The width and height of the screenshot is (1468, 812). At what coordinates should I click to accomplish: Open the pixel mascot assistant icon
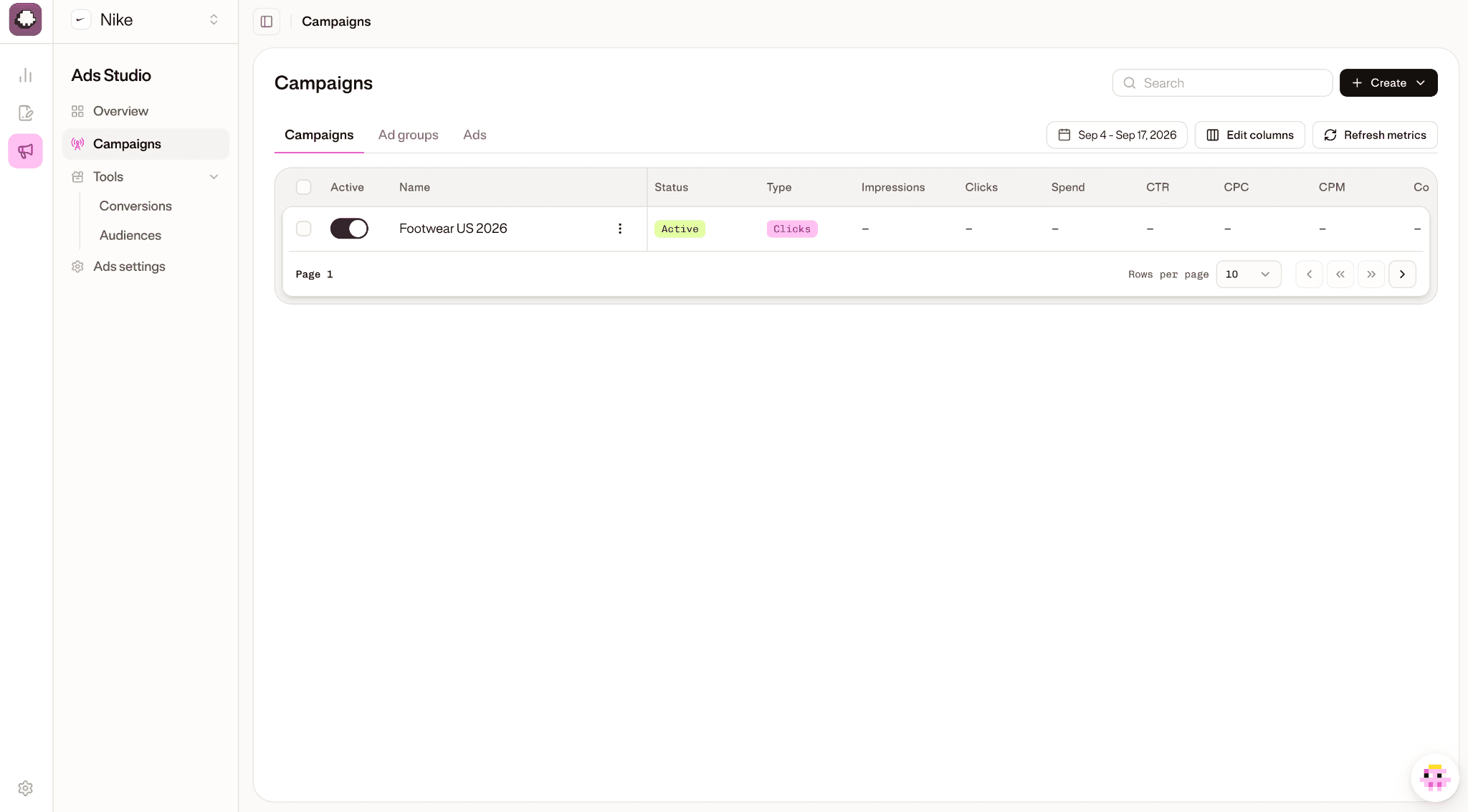click(x=1434, y=777)
